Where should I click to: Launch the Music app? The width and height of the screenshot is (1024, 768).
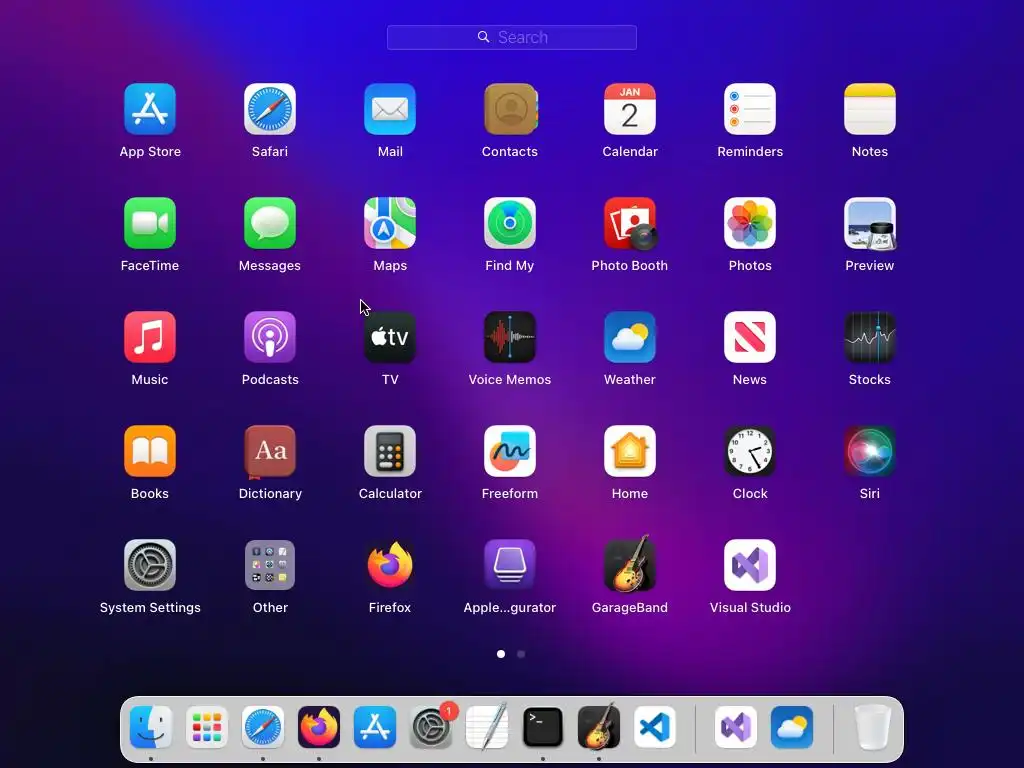(150, 337)
